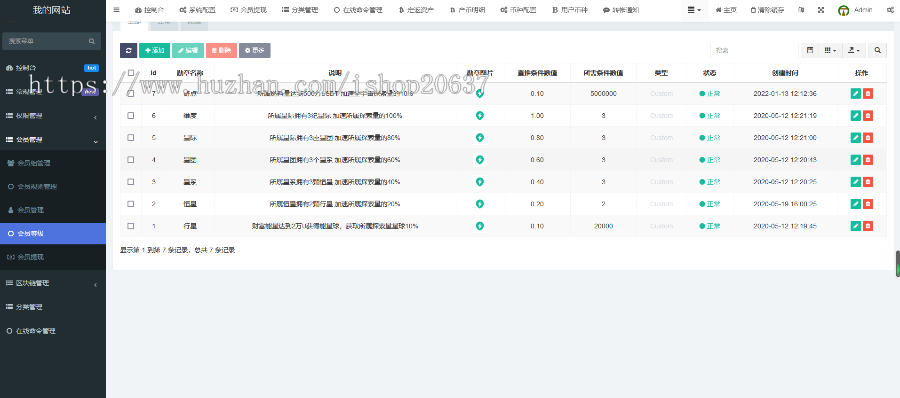Delete row id 7 with trash icon
The height and width of the screenshot is (398, 900).
coord(867,94)
